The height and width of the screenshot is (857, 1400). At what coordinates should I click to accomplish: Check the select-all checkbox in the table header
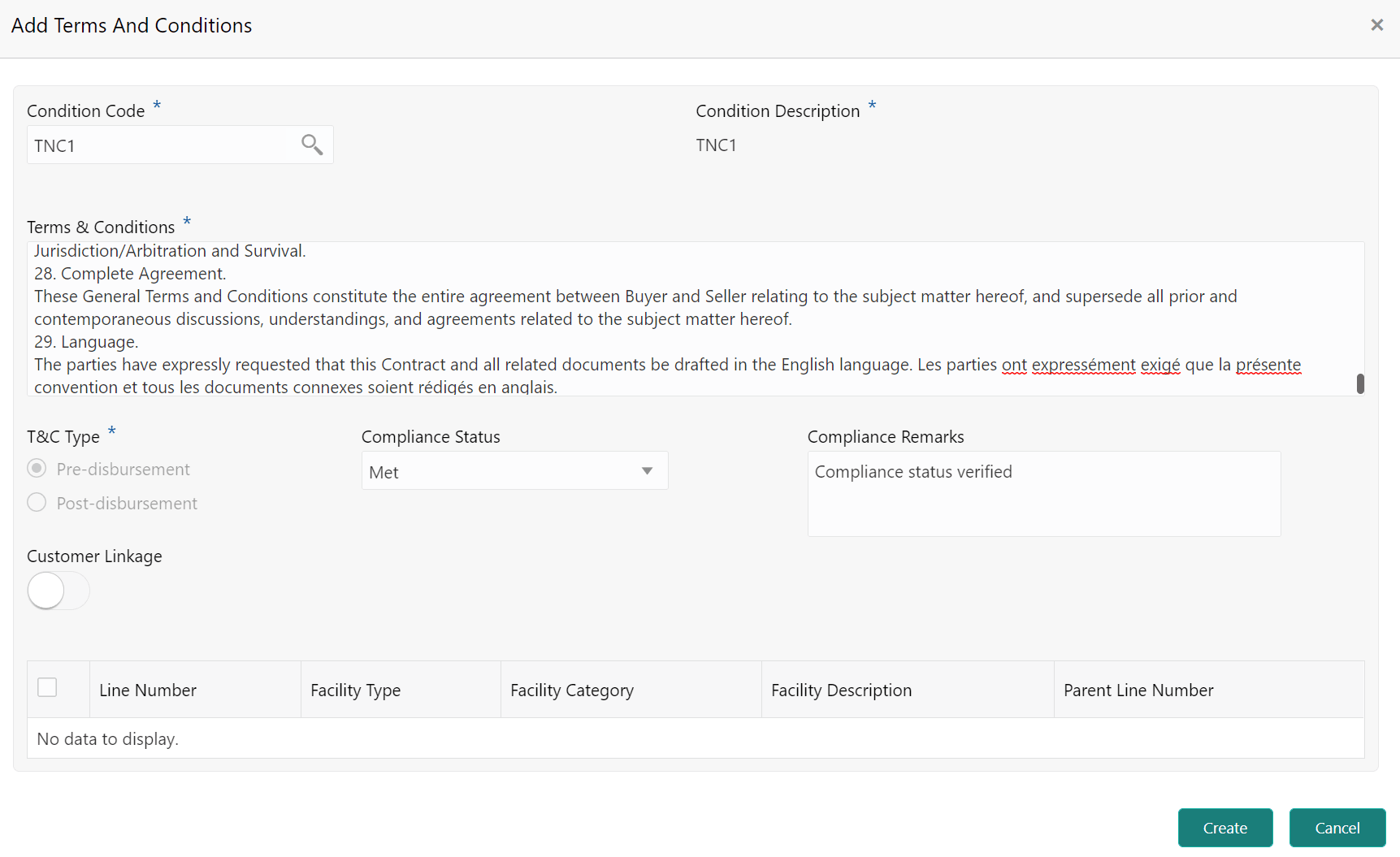click(x=47, y=687)
